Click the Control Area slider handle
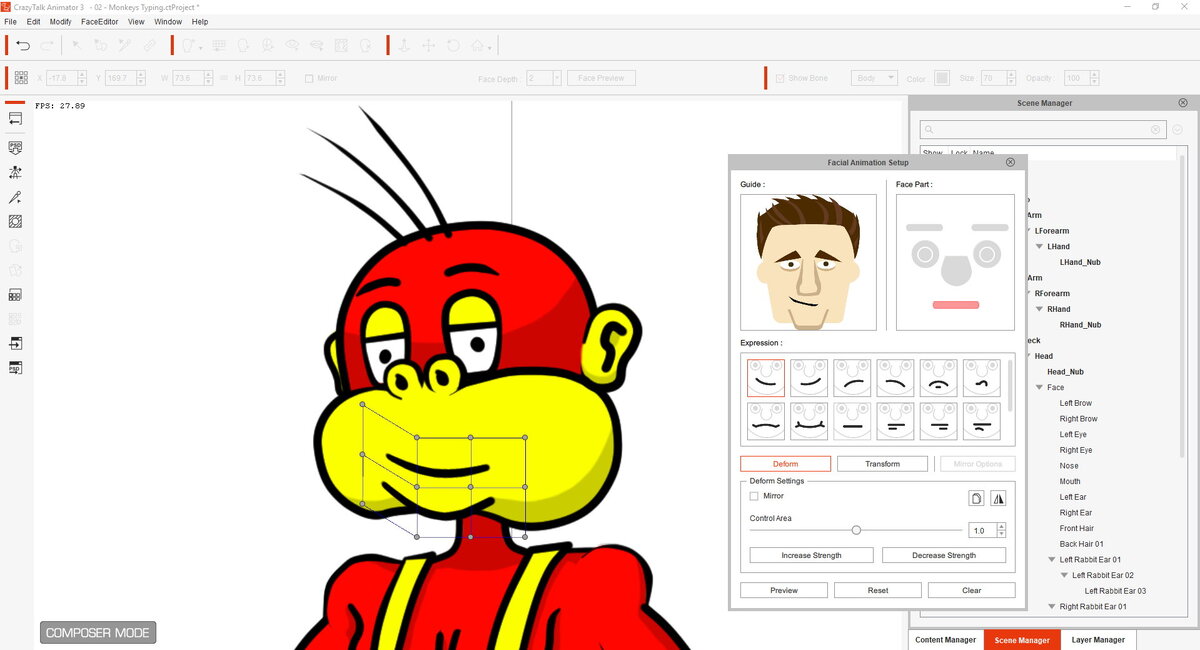Viewport: 1200px width, 650px height. point(856,530)
